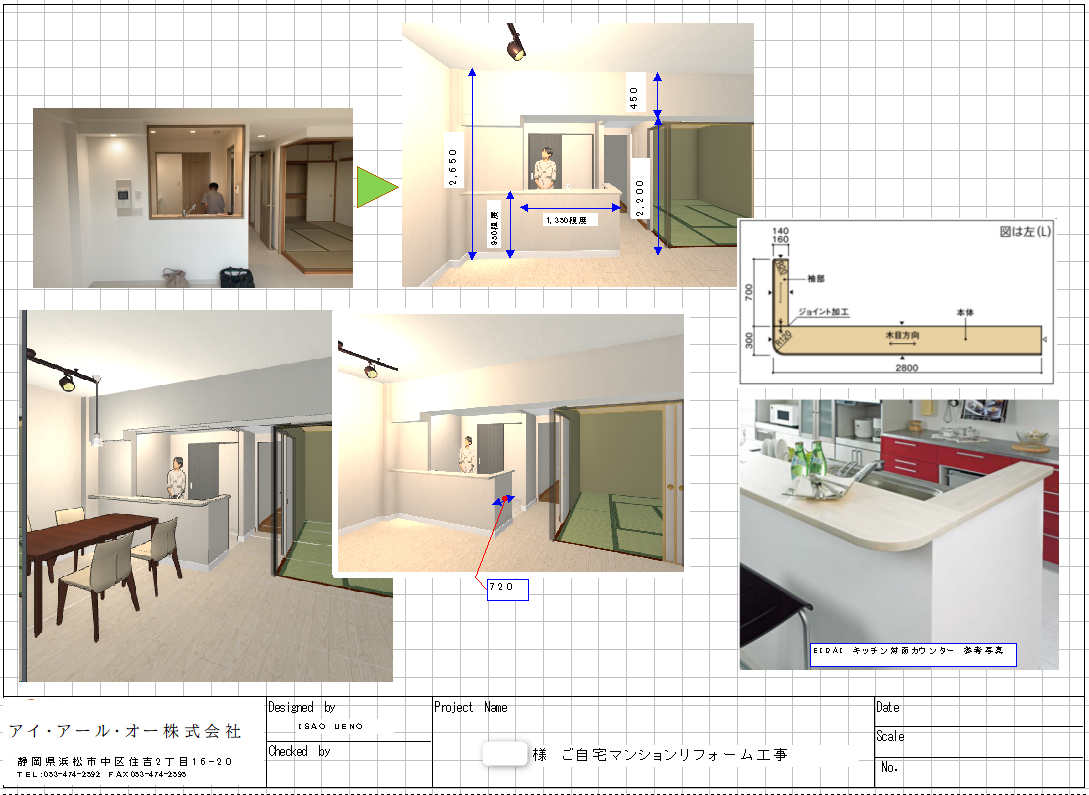Select the before-renovation kitchen photo

point(192,198)
